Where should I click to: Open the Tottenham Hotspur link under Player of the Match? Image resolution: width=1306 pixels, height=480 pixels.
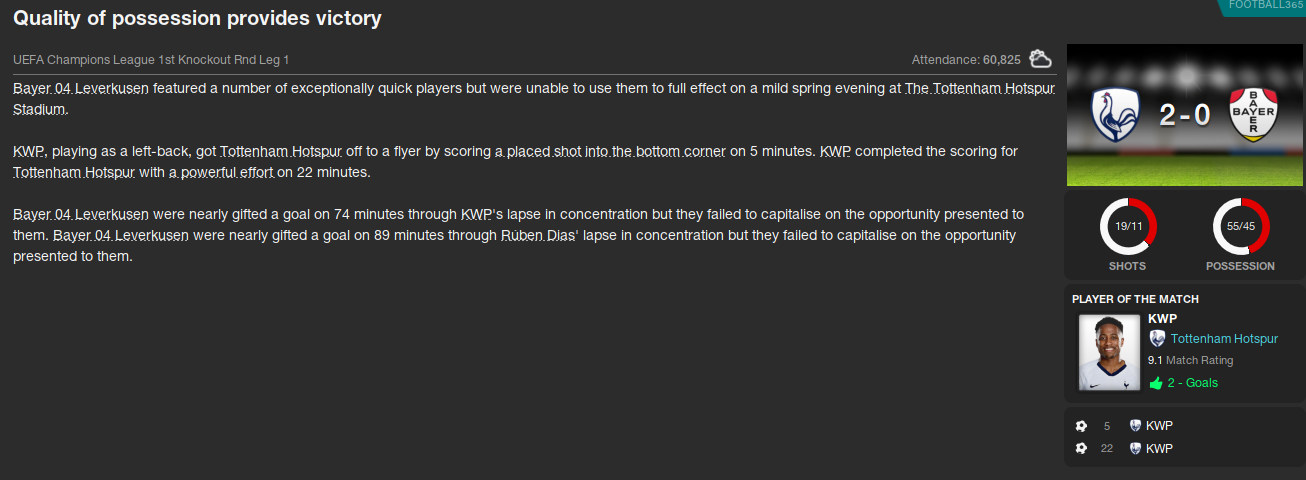tap(1224, 339)
